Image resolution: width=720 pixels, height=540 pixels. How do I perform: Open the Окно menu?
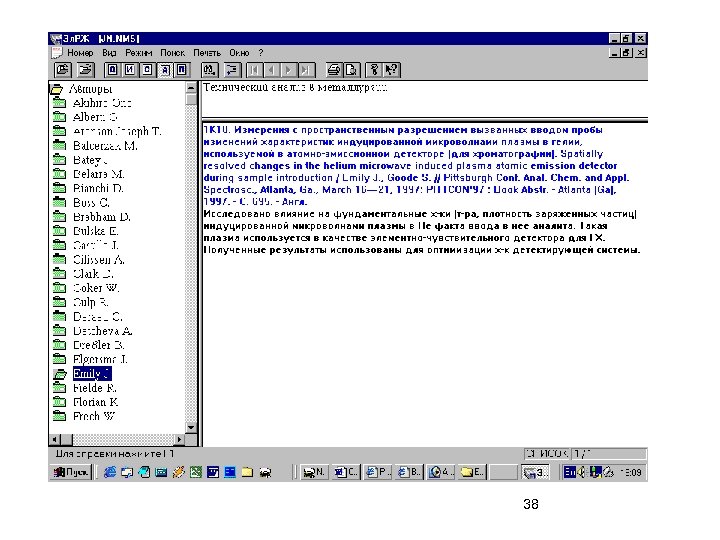(239, 53)
